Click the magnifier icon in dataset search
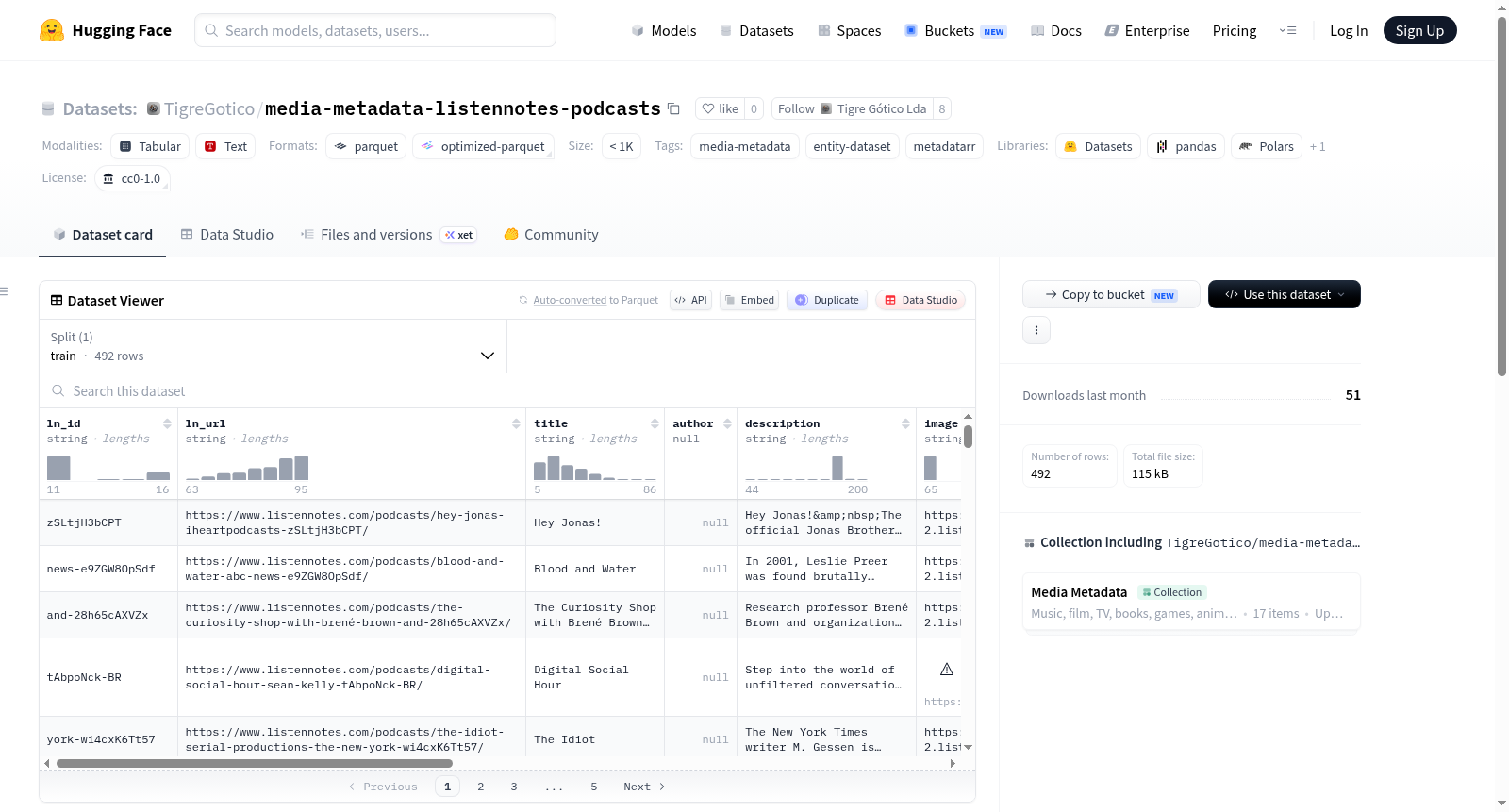1509x812 pixels. [58, 390]
